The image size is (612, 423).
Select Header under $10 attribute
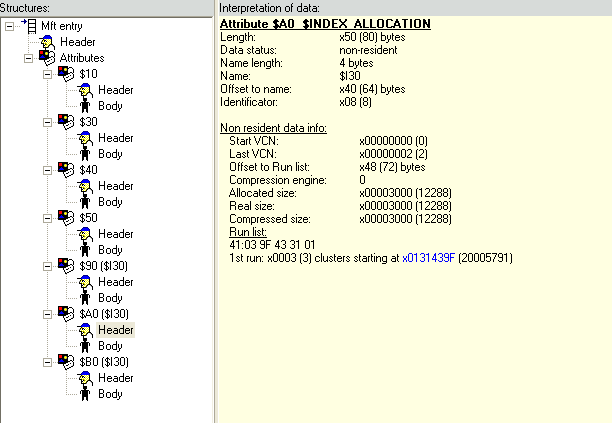[x=115, y=90]
